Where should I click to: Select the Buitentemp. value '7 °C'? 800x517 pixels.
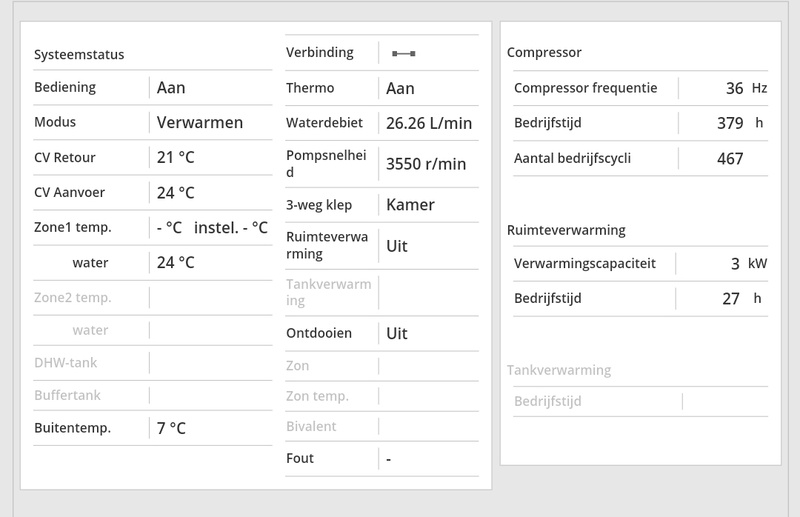[x=171, y=428]
